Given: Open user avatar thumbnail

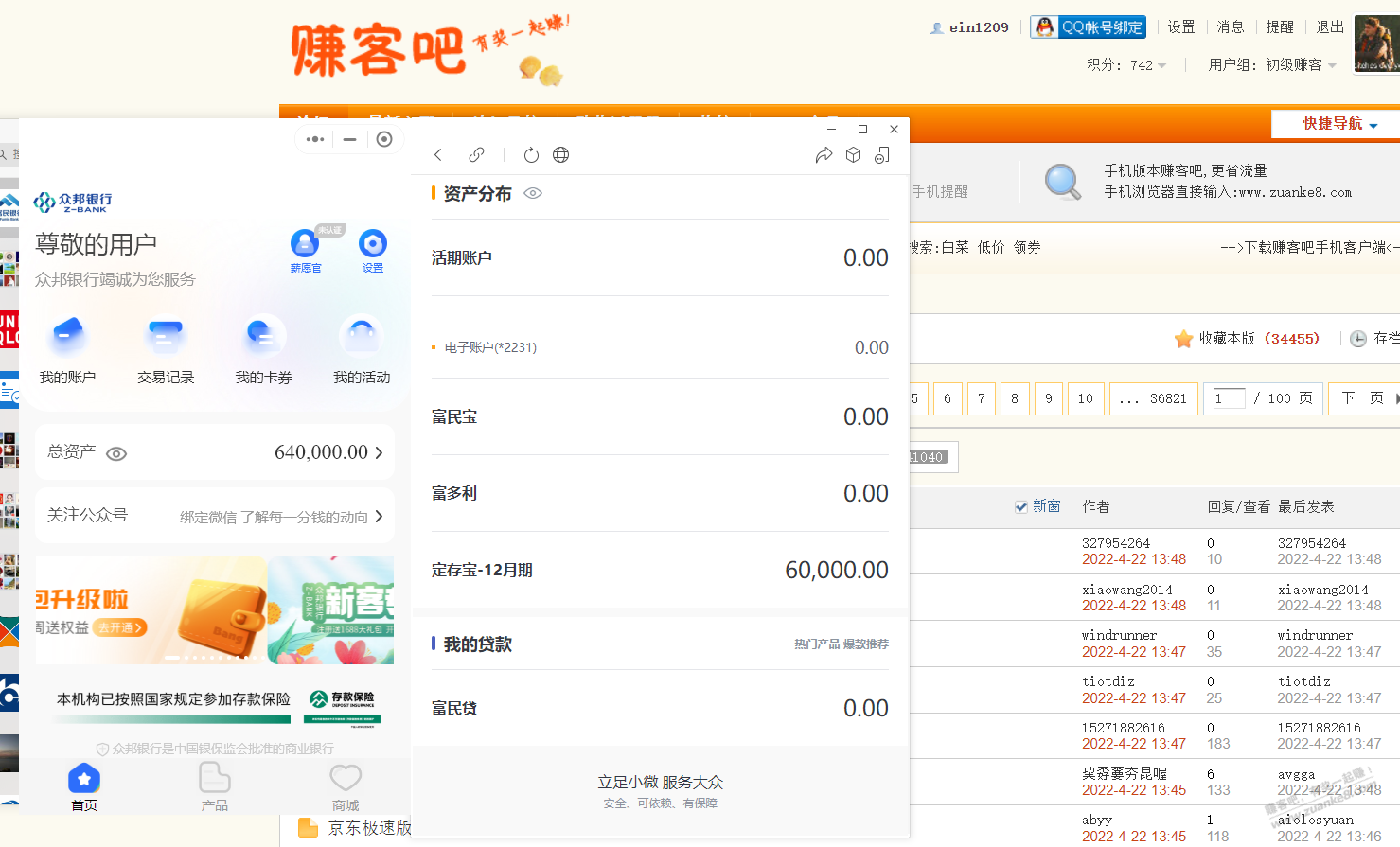Looking at the screenshot, I should pos(1377,44).
